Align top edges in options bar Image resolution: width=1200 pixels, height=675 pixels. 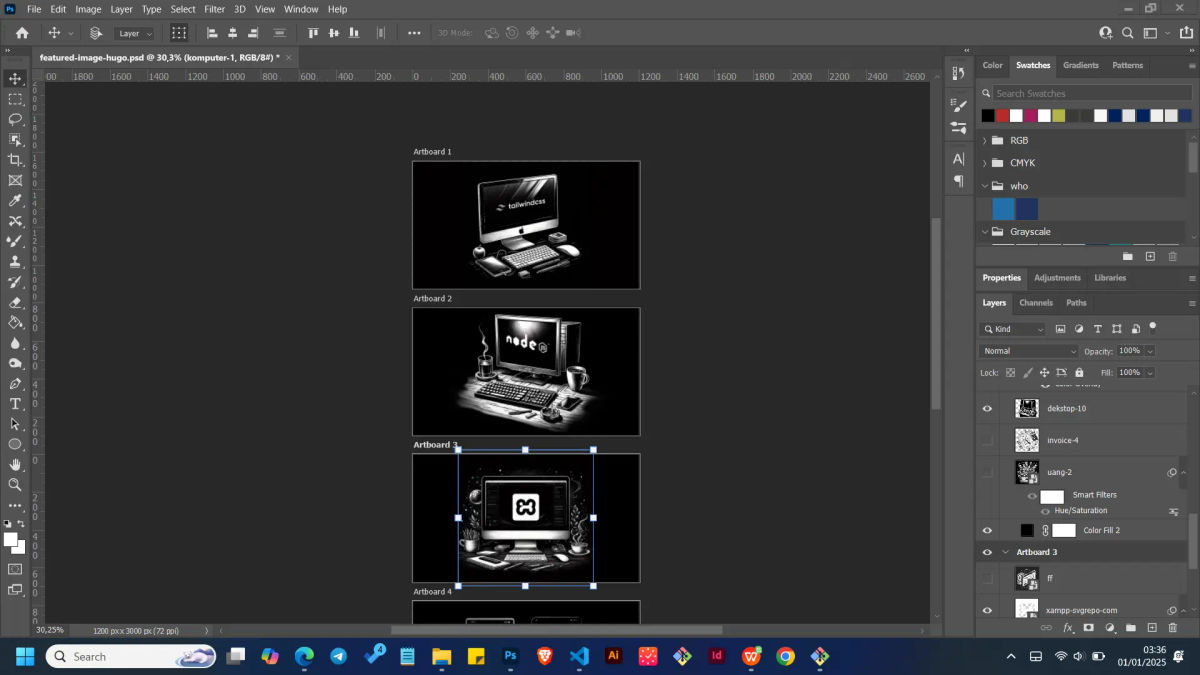pyautogui.click(x=312, y=33)
